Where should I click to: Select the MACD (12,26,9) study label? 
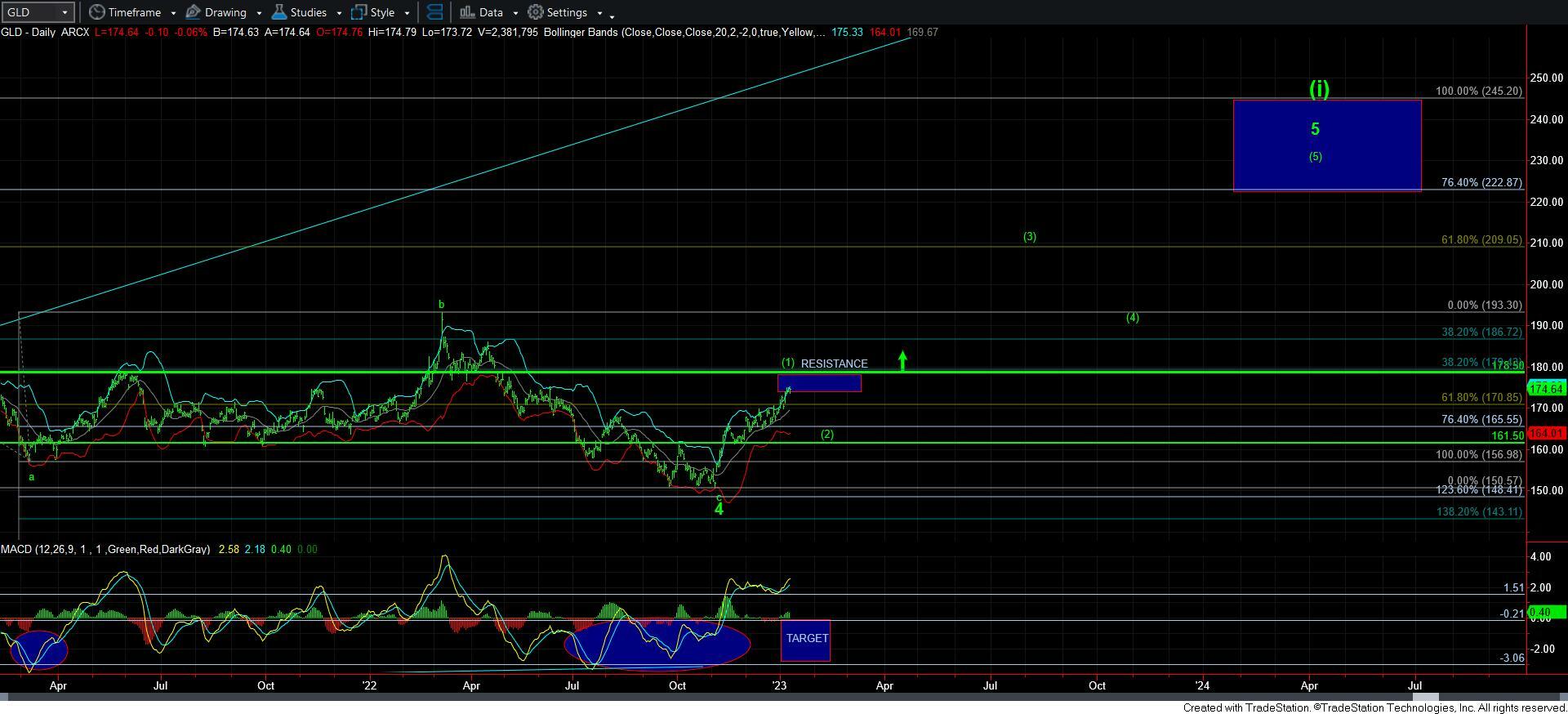point(105,550)
